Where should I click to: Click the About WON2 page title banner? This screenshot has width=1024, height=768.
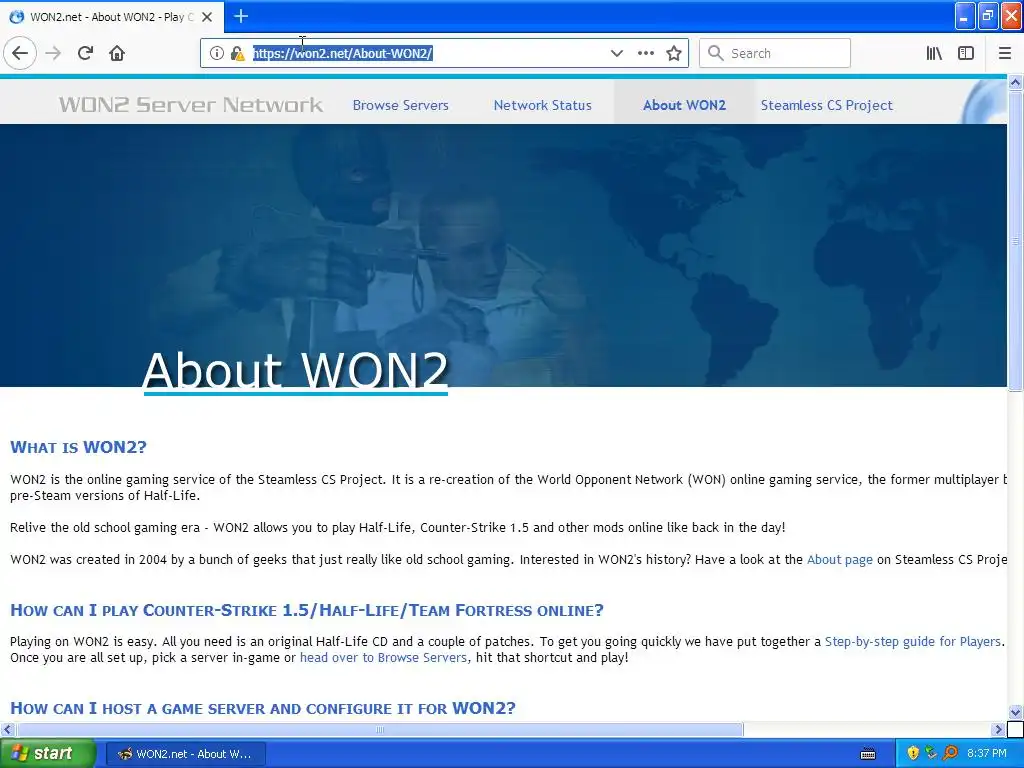(295, 370)
